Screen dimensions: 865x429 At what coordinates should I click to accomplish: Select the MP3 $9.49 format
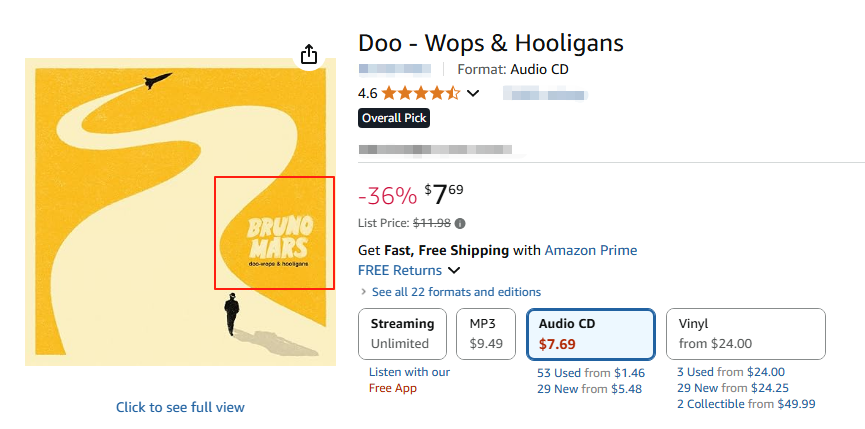click(x=485, y=334)
